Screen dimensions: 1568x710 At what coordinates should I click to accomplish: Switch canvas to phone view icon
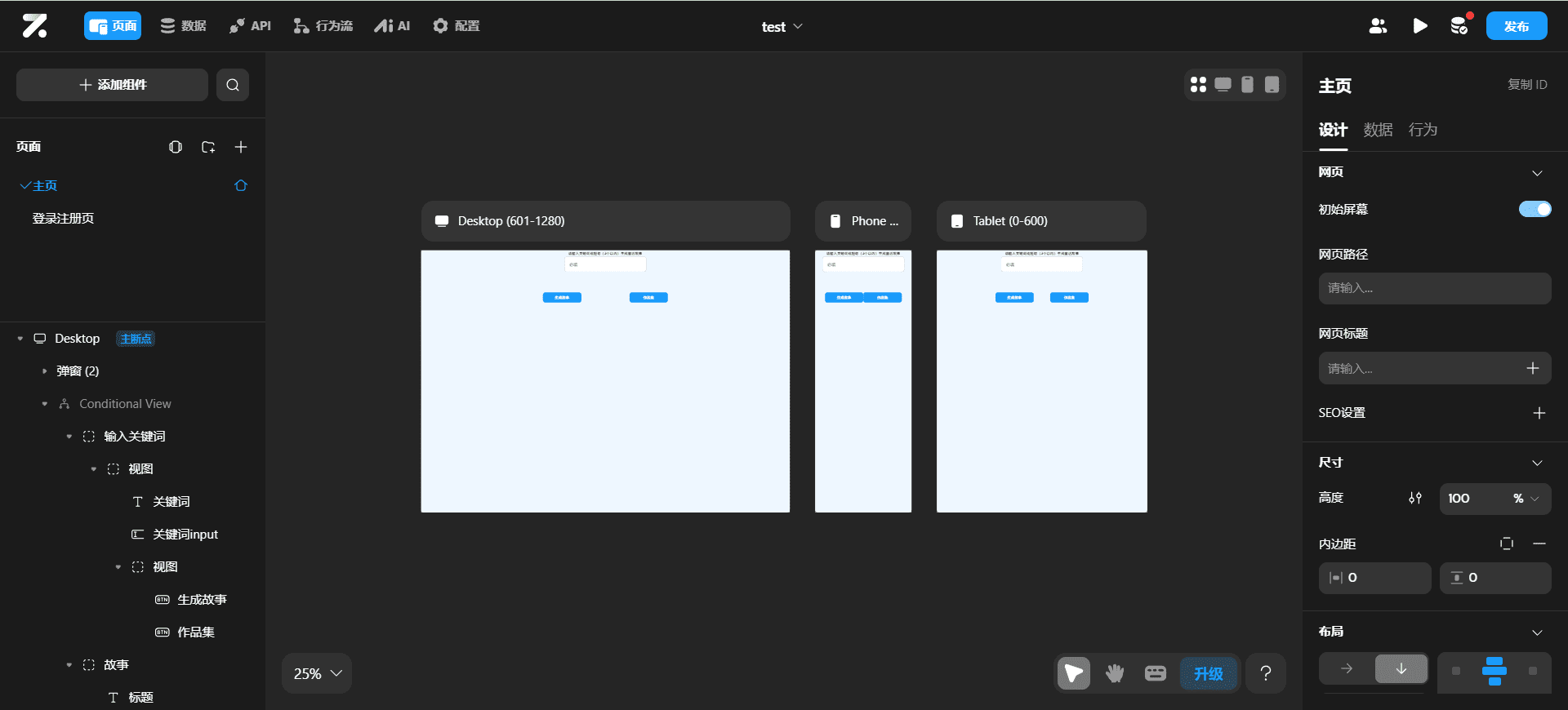tap(1247, 85)
